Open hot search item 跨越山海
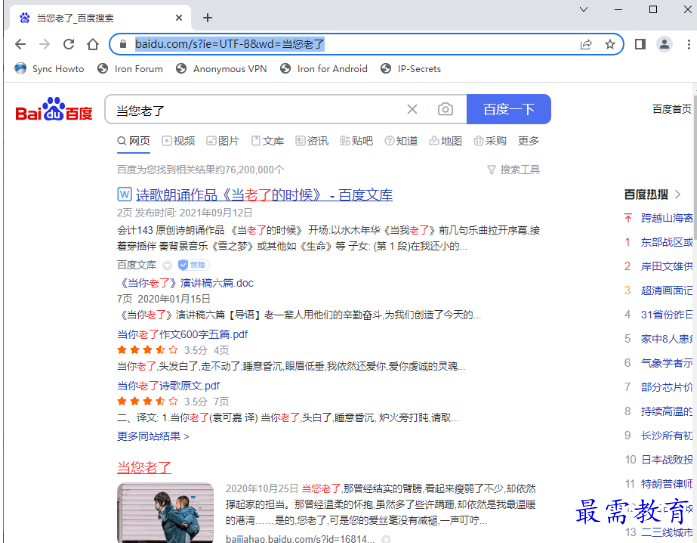Viewport: 697px width, 543px height. tap(666, 218)
